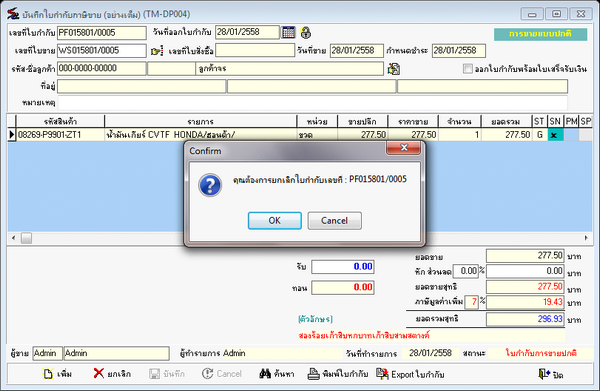Click the padlock icon next to the calendar
Screen dimensions: 600x391
pos(305,33)
